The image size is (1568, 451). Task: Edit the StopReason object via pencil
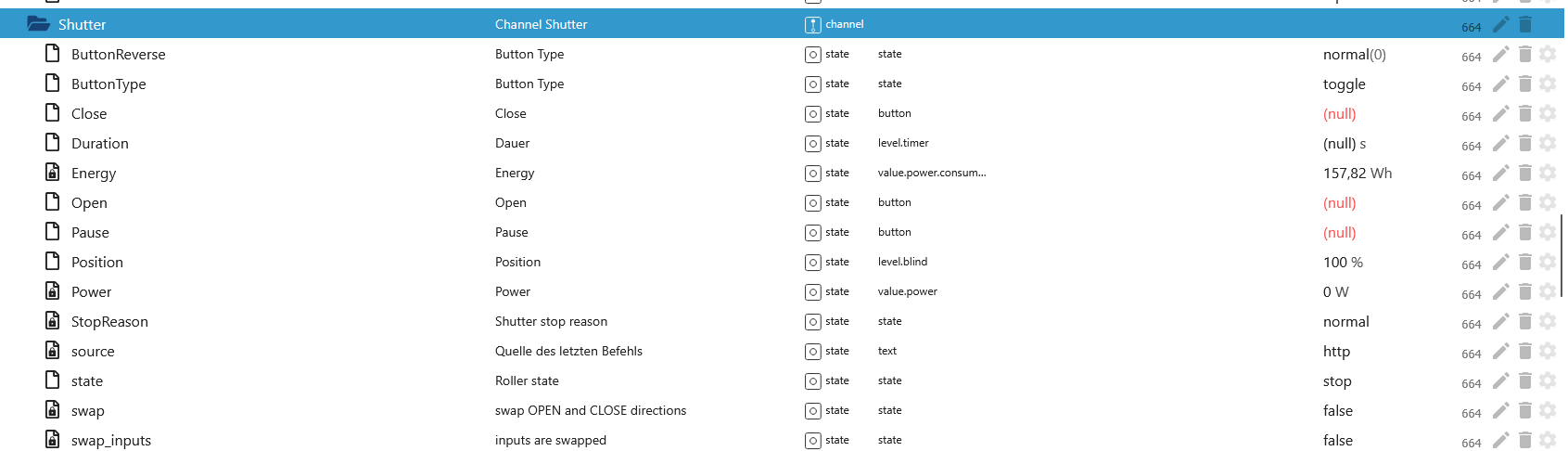pos(1501,322)
